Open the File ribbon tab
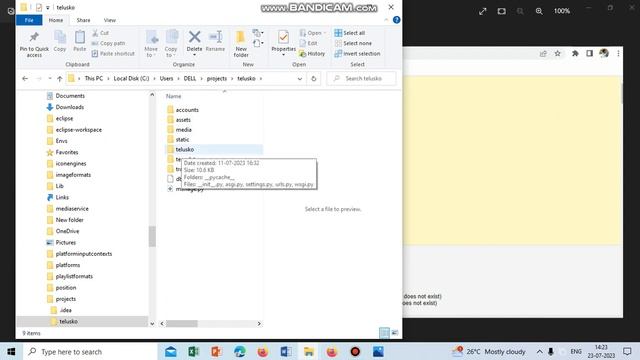Viewport: 640px width, 360px height. pos(29,20)
